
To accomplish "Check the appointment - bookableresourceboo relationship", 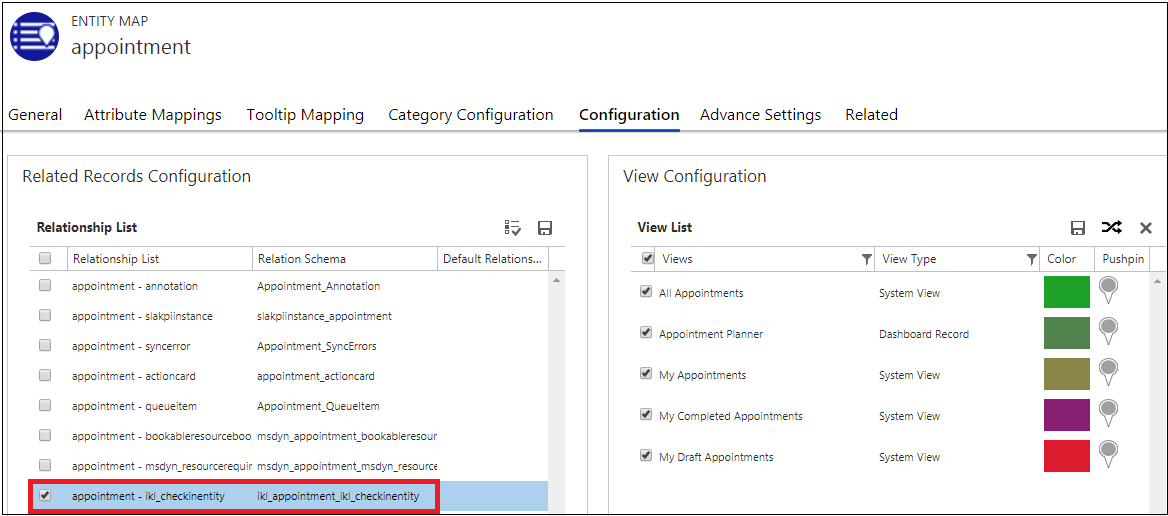I will 45,435.
